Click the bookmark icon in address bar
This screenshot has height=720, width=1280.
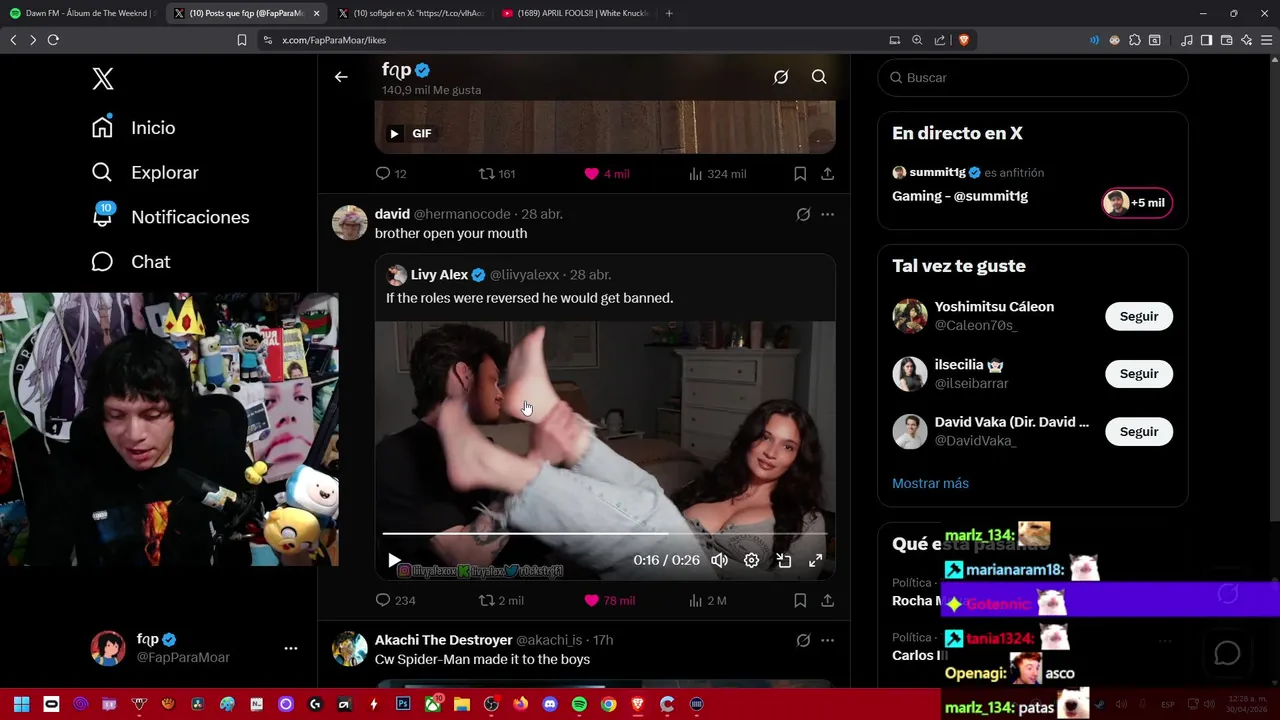tap(242, 40)
